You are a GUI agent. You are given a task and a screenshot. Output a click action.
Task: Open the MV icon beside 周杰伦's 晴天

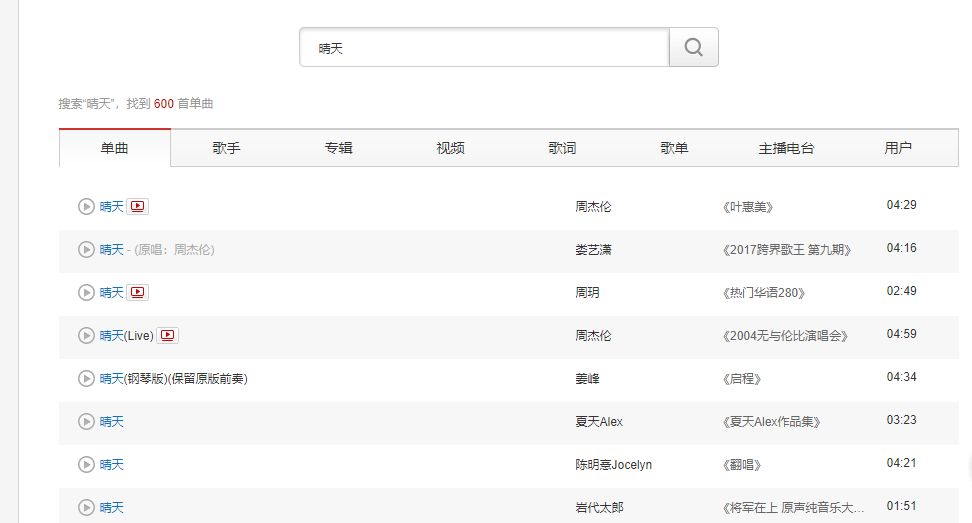point(138,207)
